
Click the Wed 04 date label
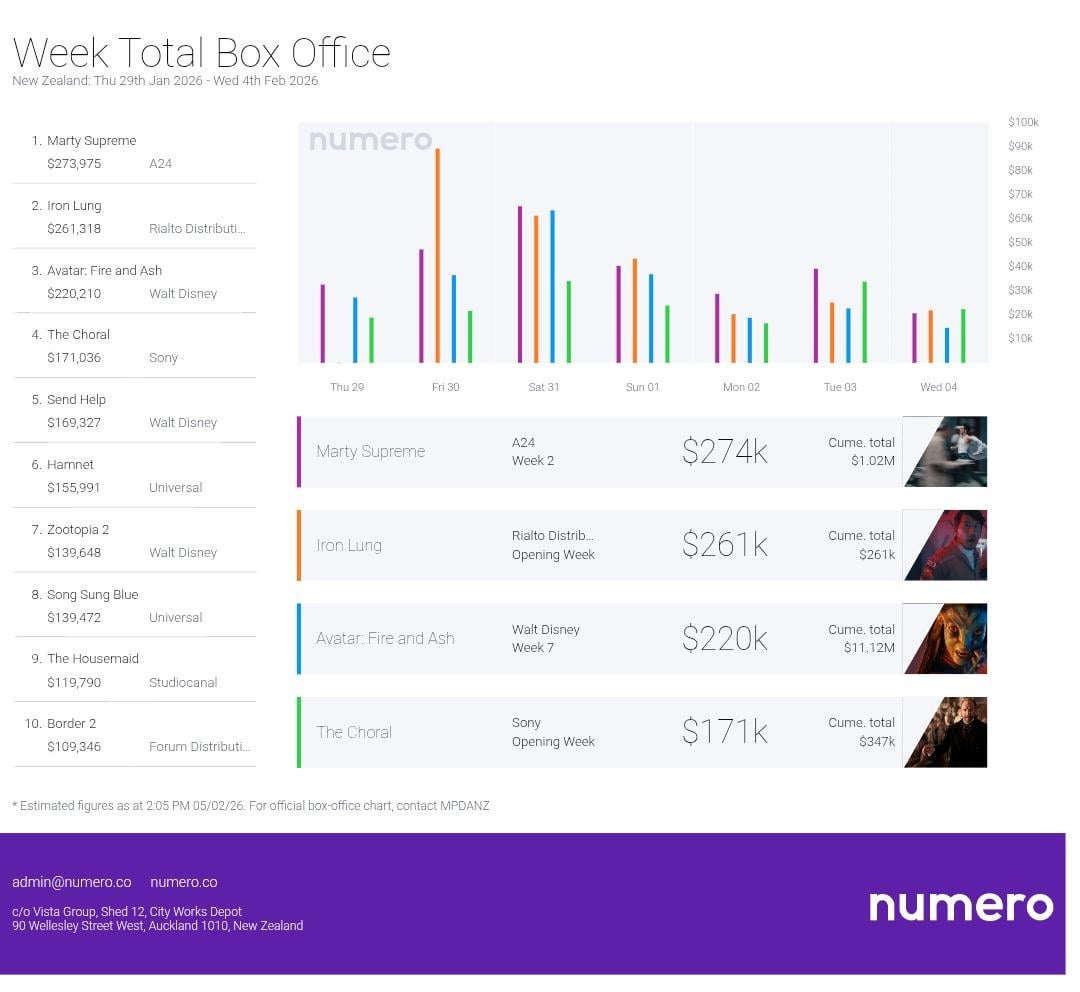938,387
